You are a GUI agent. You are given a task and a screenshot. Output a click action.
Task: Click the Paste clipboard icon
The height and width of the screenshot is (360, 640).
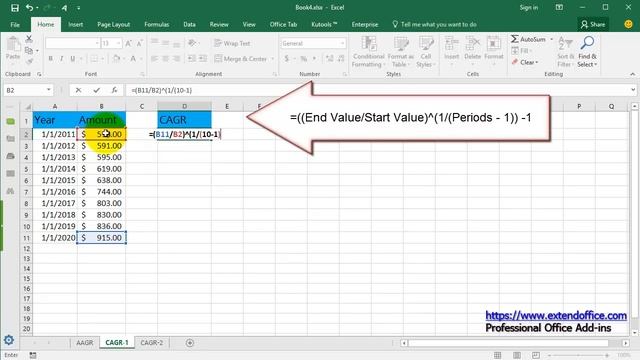point(13,44)
